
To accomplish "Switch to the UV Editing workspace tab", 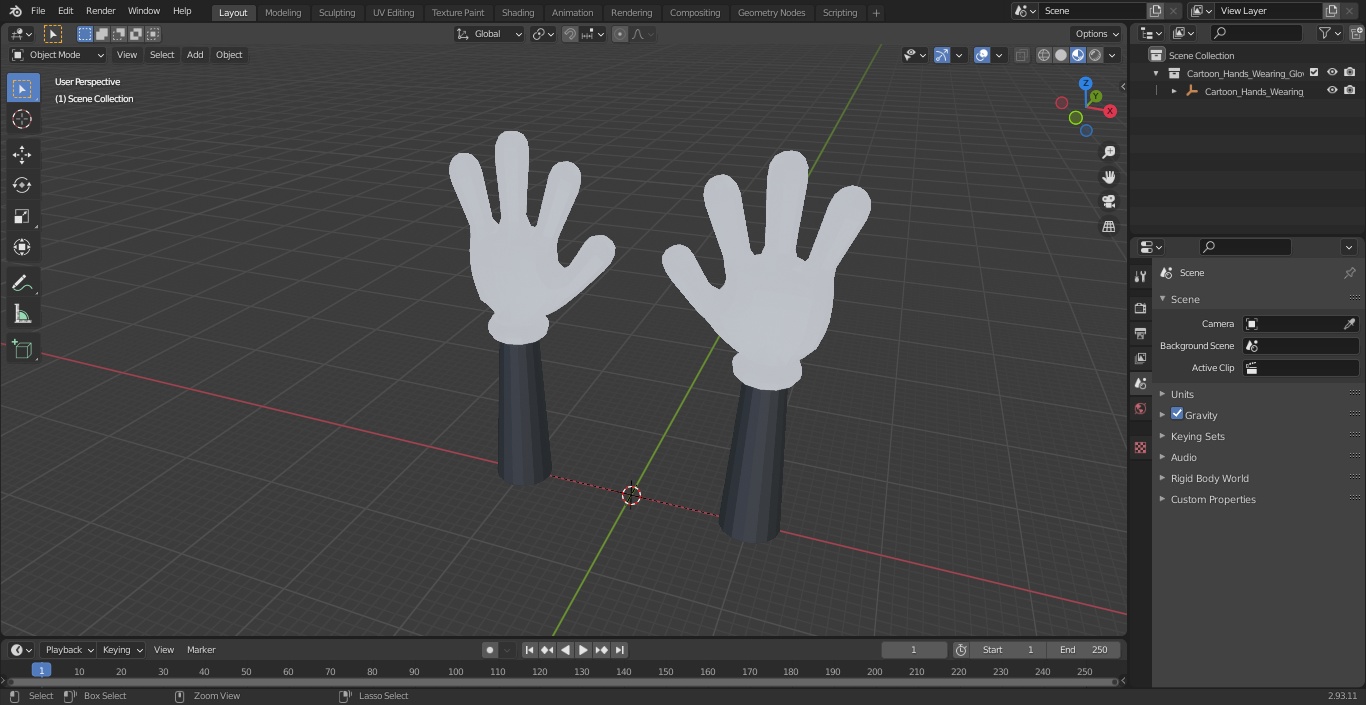I will pos(393,12).
